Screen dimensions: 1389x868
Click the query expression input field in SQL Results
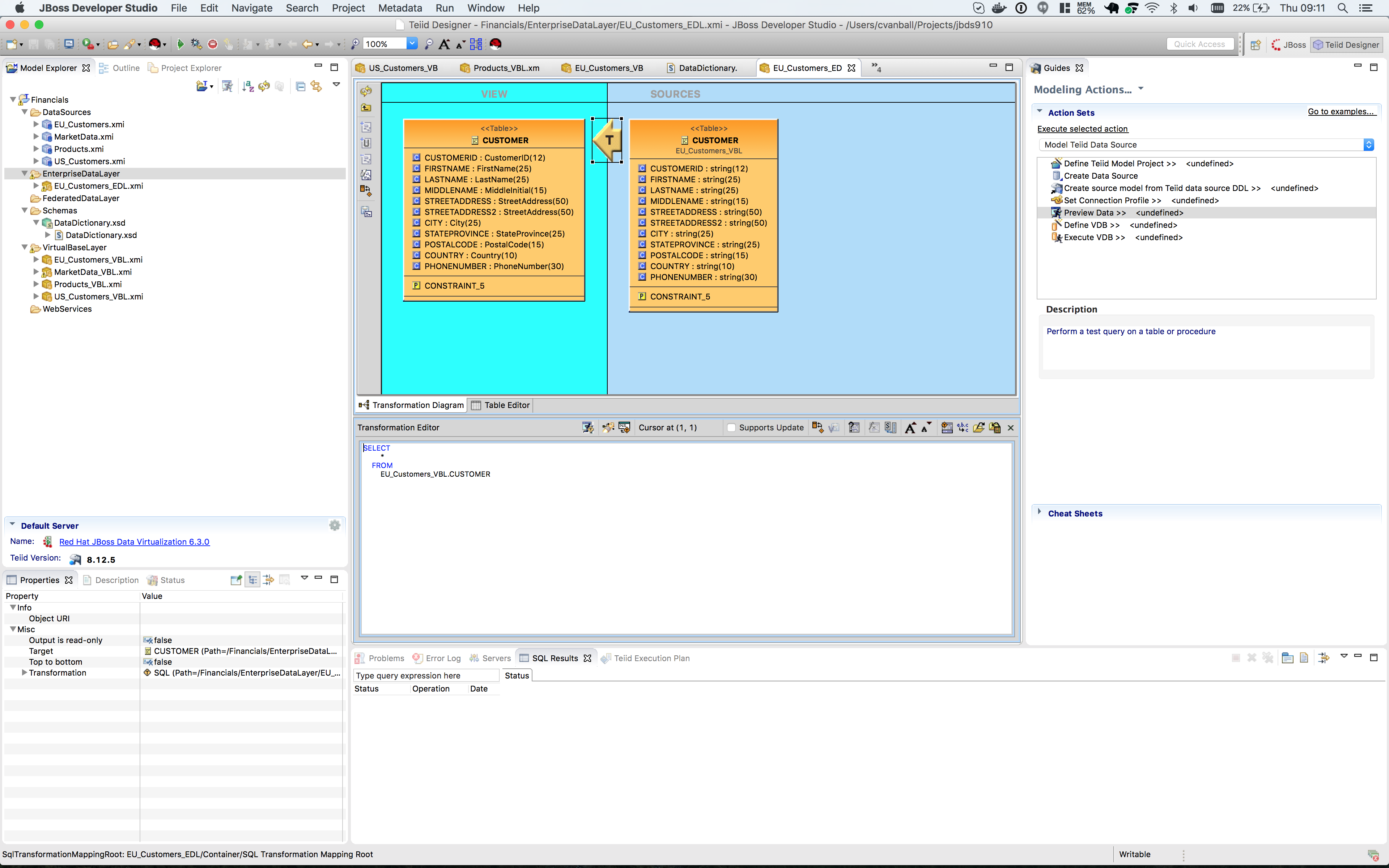426,675
